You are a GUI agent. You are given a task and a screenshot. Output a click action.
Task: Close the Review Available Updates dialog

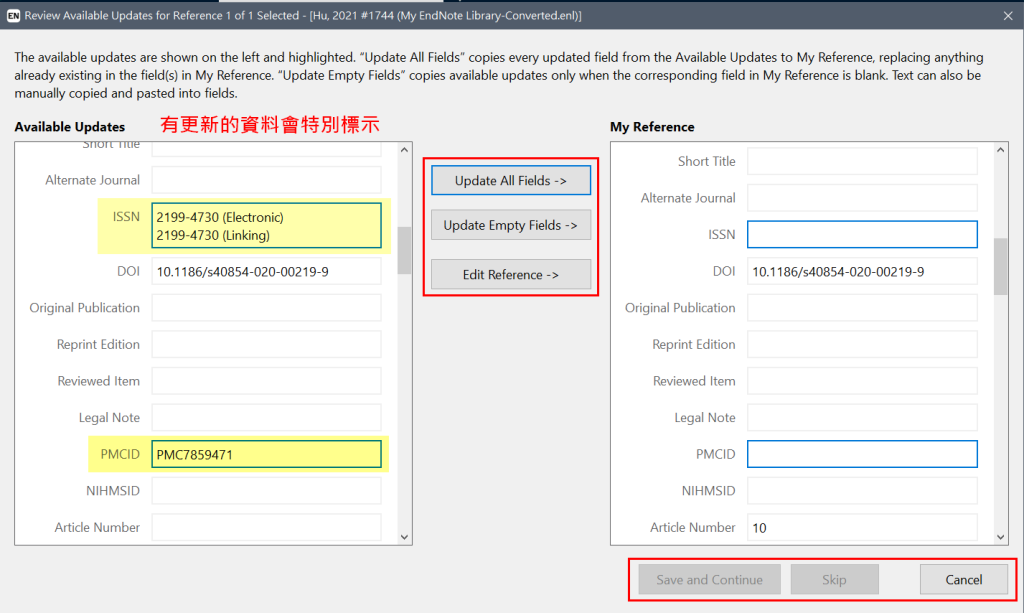coord(1008,16)
